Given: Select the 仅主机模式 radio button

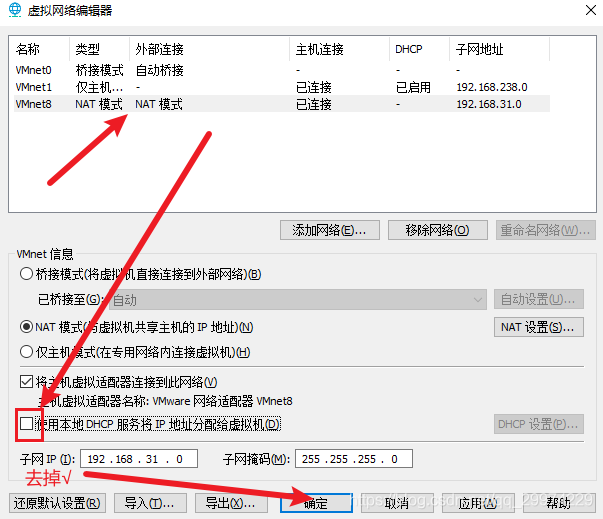Looking at the screenshot, I should pos(26,352).
